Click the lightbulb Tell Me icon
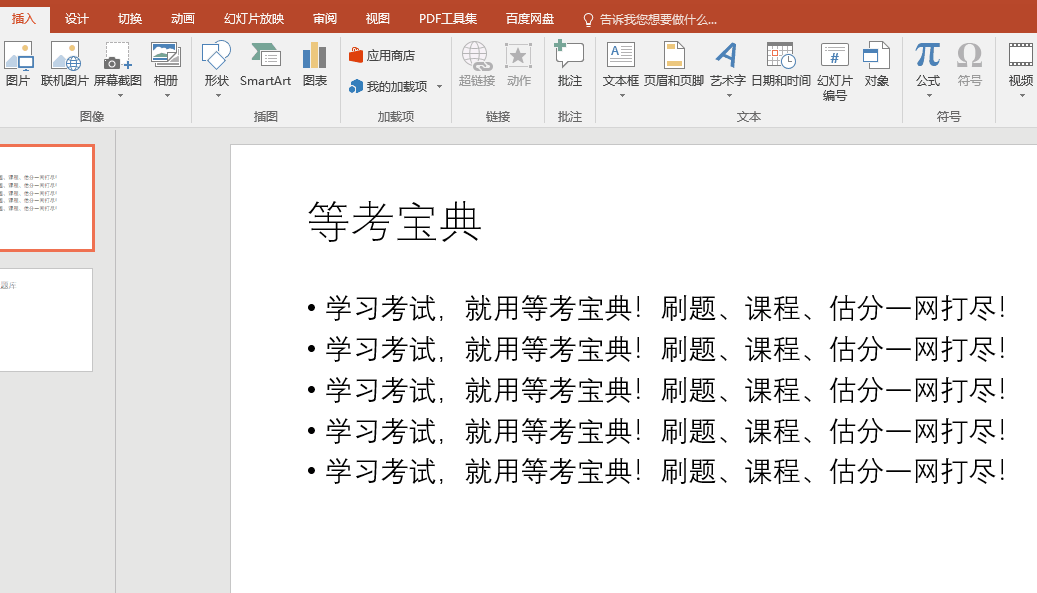The image size is (1037, 593). pyautogui.click(x=588, y=20)
